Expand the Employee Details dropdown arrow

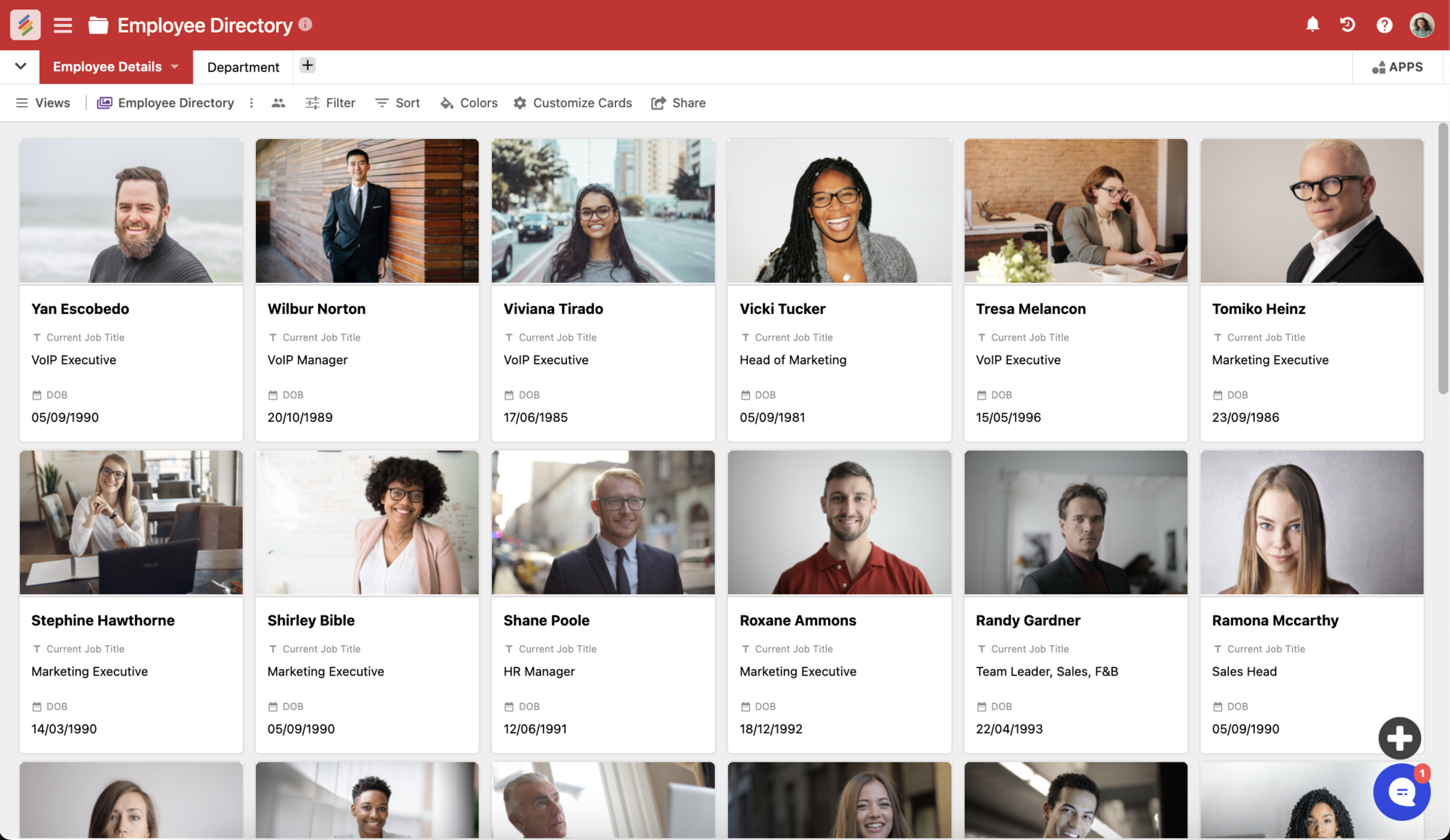pos(174,67)
